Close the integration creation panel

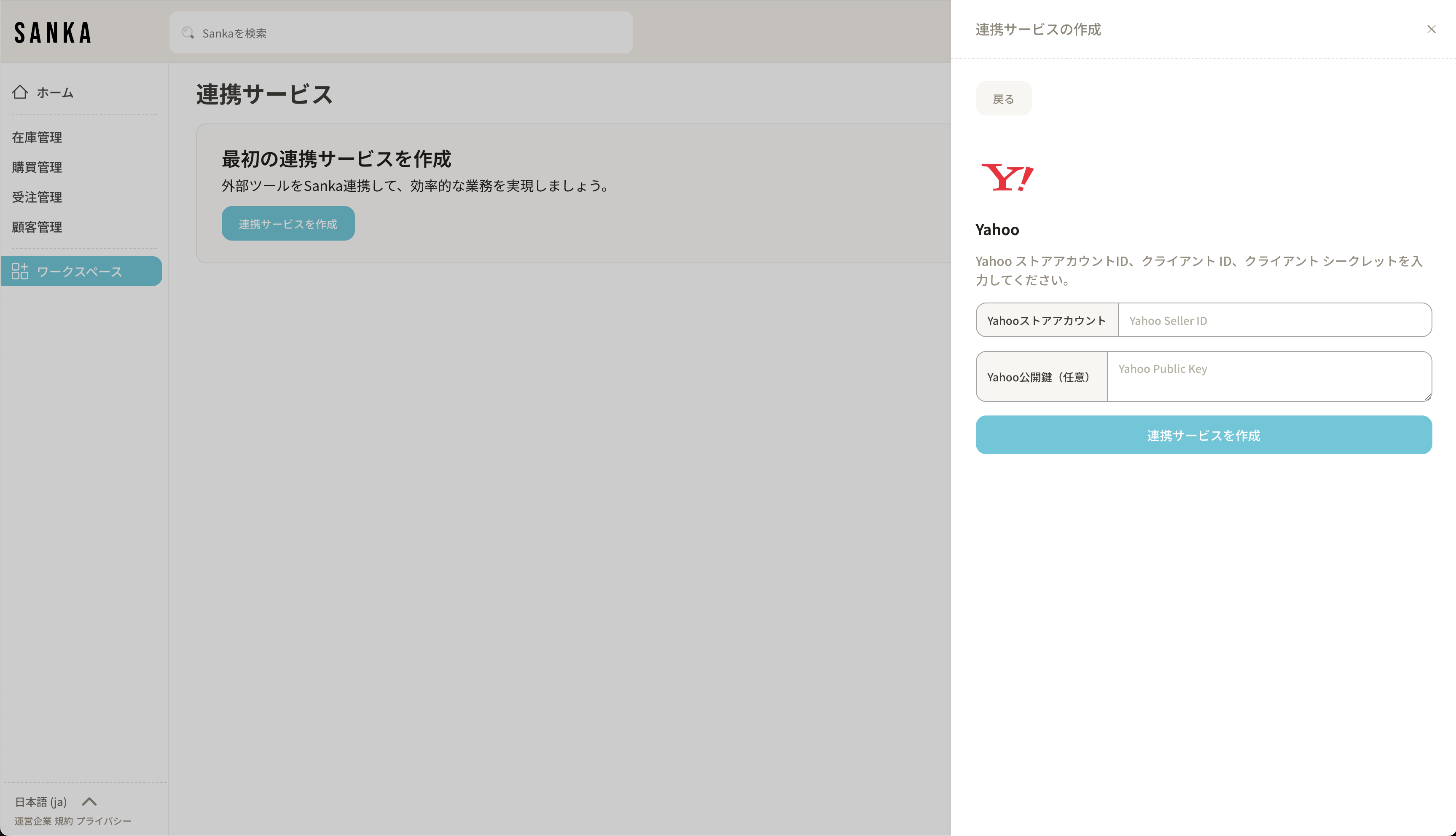[x=1431, y=29]
